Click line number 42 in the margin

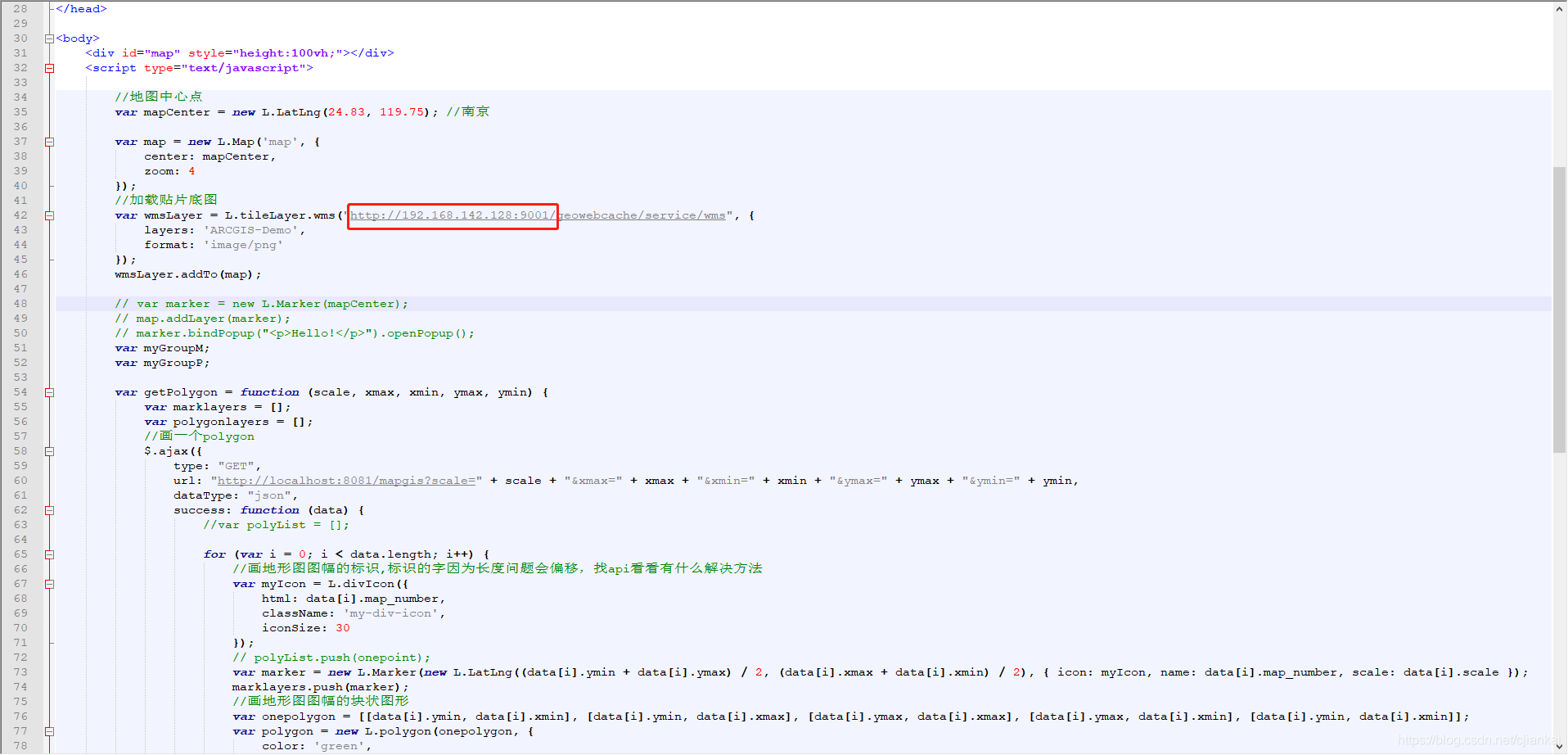pyautogui.click(x=20, y=215)
